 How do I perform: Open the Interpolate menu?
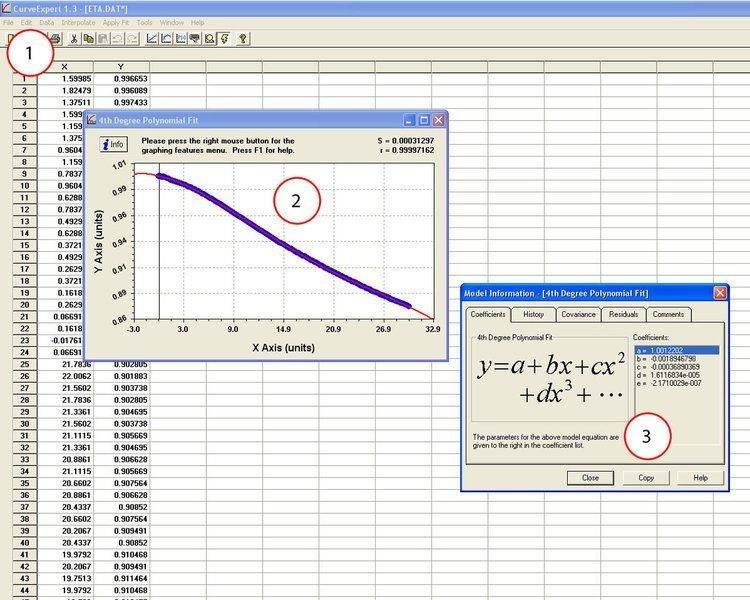[77, 22]
